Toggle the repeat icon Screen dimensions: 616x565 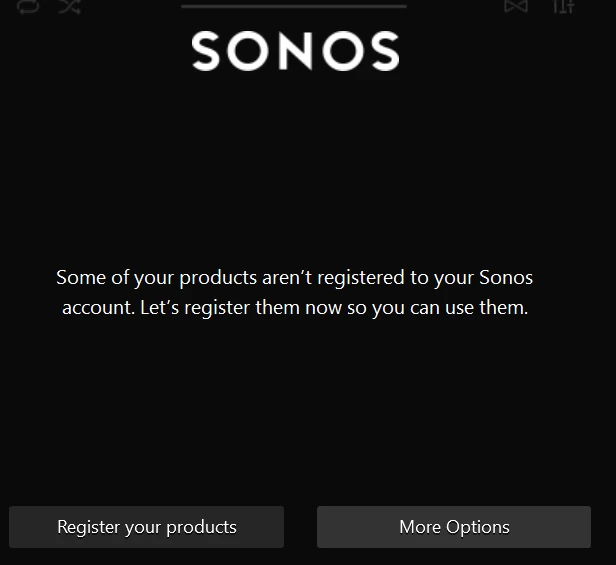[28, 6]
